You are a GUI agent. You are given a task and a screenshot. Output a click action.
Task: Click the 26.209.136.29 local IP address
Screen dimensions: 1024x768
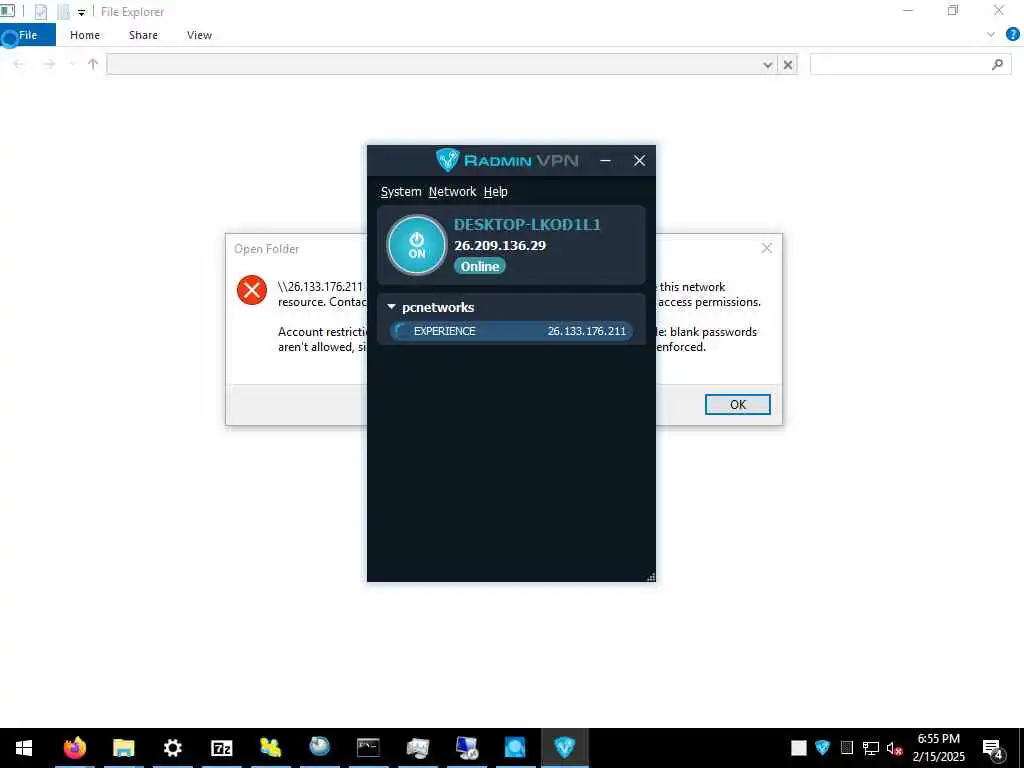pyautogui.click(x=500, y=246)
